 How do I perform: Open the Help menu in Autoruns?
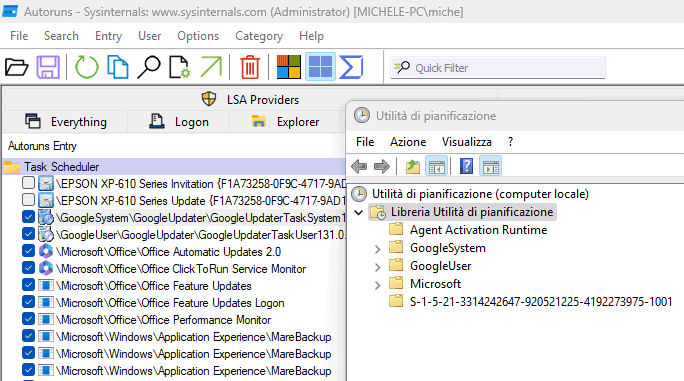(311, 36)
